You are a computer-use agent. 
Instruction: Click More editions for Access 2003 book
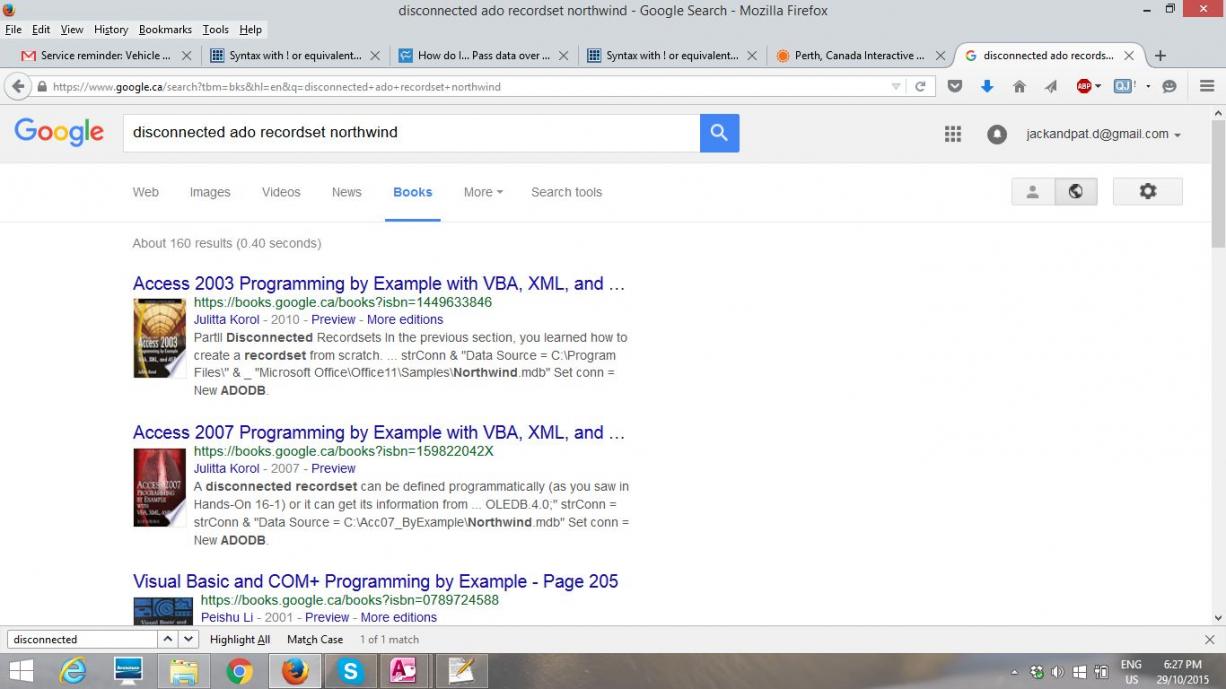click(405, 320)
